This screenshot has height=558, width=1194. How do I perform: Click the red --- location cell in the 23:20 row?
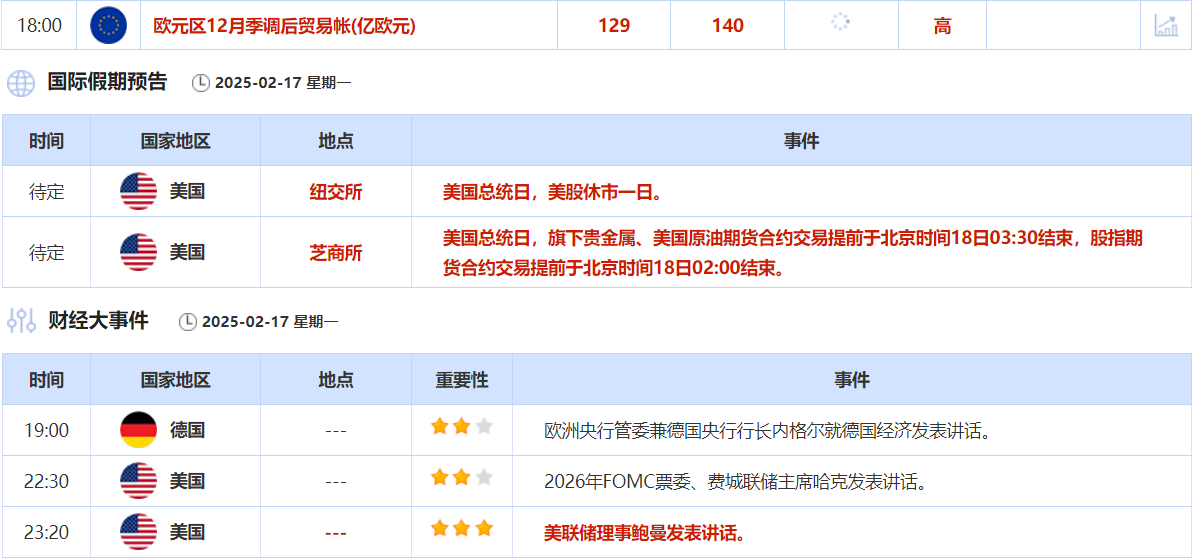click(336, 532)
